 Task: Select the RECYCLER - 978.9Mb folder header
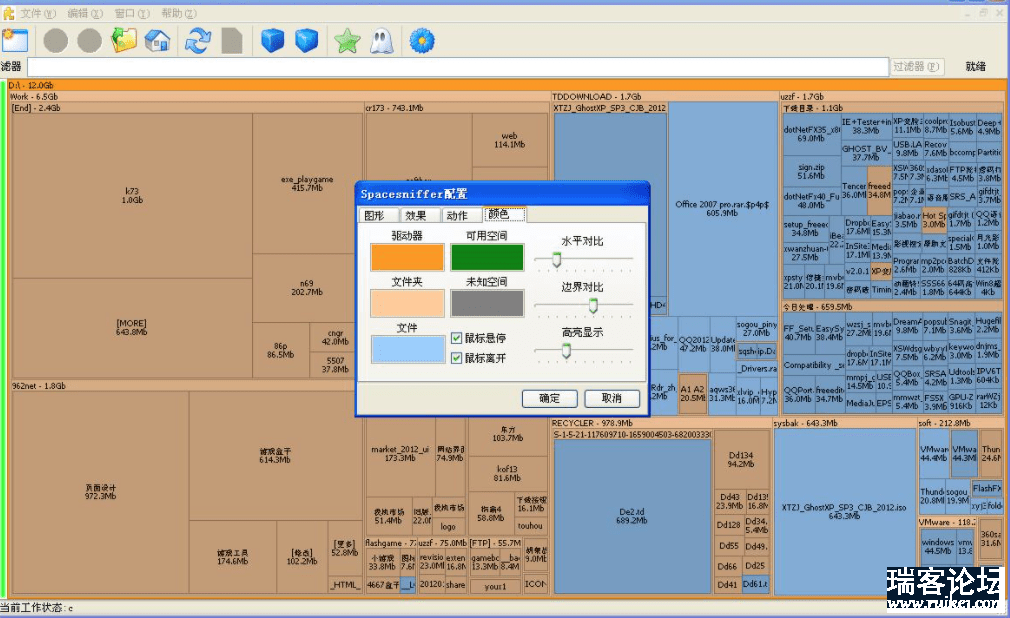662,423
